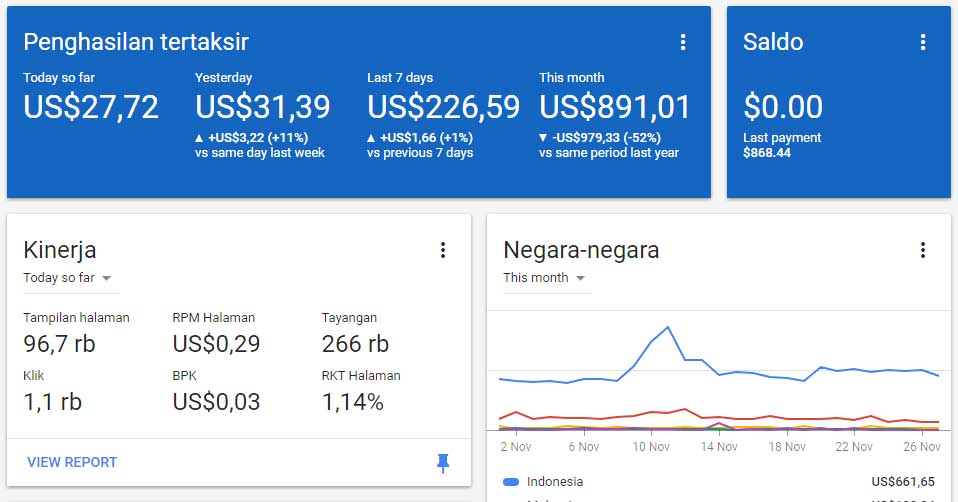The image size is (958, 502).
Task: Pin the Kinerja card with pushpin icon
Action: (x=443, y=463)
